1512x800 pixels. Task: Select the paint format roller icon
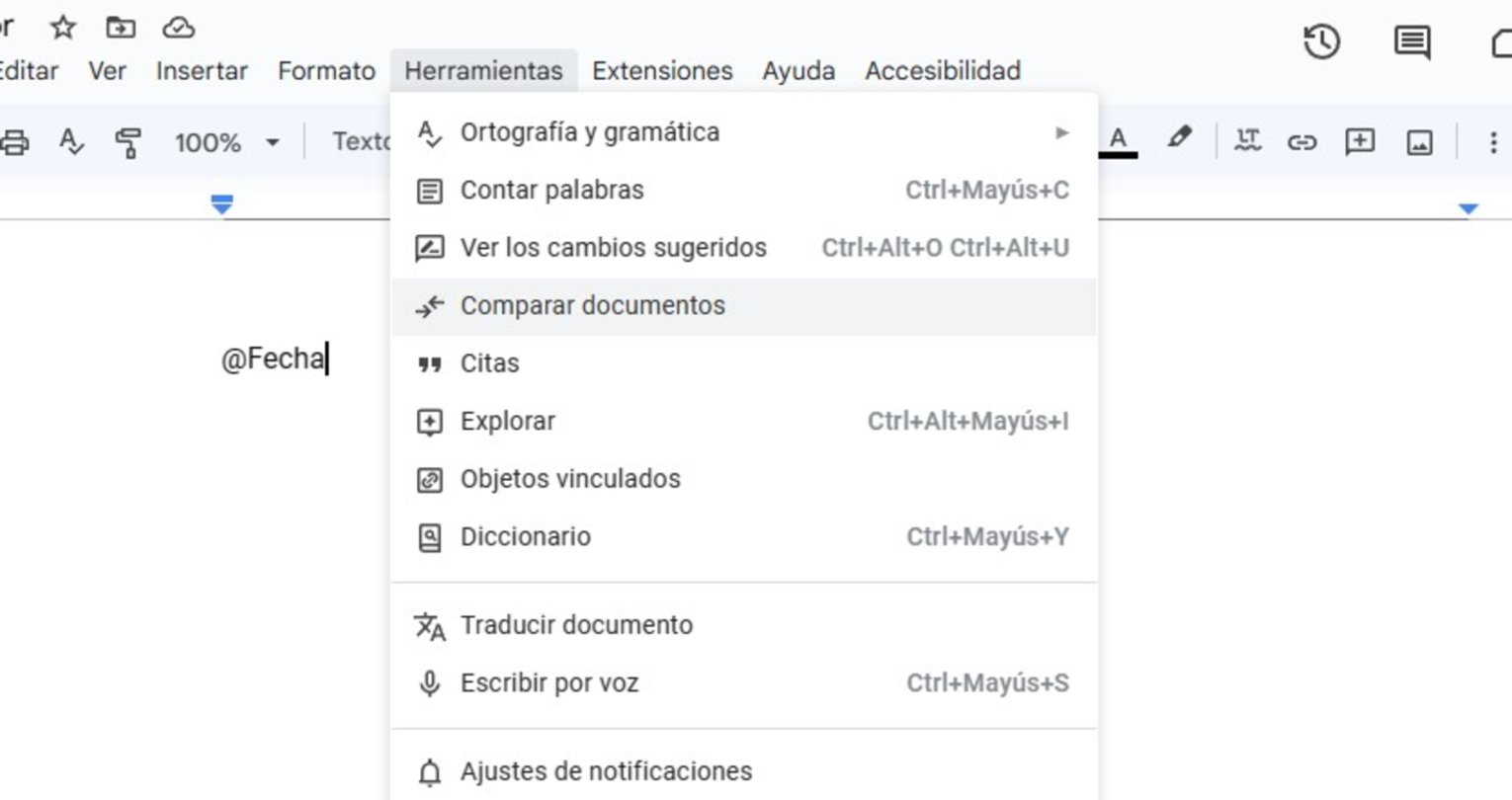[x=128, y=142]
